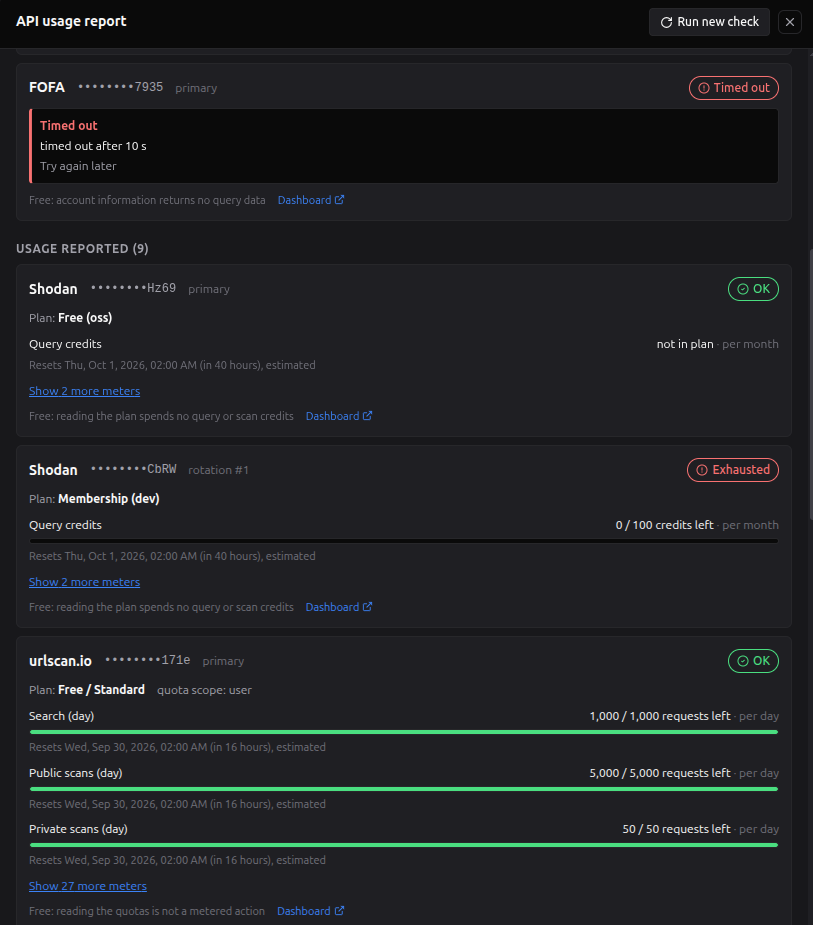Click the urlscan.io provider name
The height and width of the screenshot is (925, 813).
[x=60, y=661]
